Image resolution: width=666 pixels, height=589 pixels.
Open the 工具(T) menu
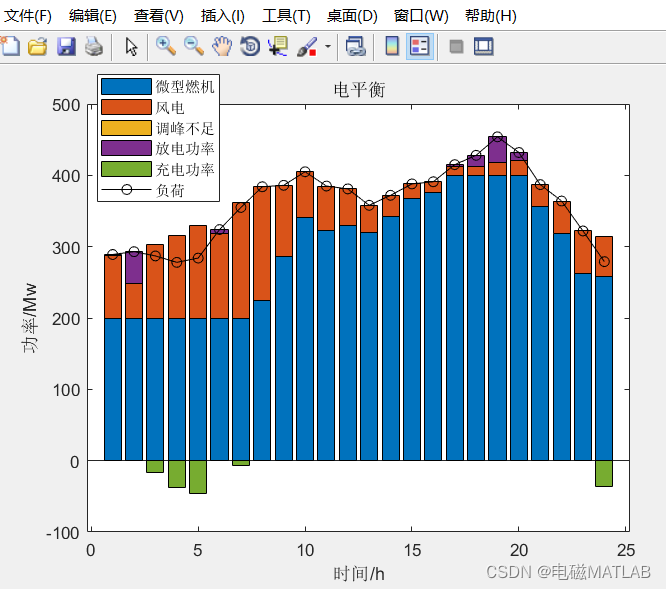pos(286,16)
